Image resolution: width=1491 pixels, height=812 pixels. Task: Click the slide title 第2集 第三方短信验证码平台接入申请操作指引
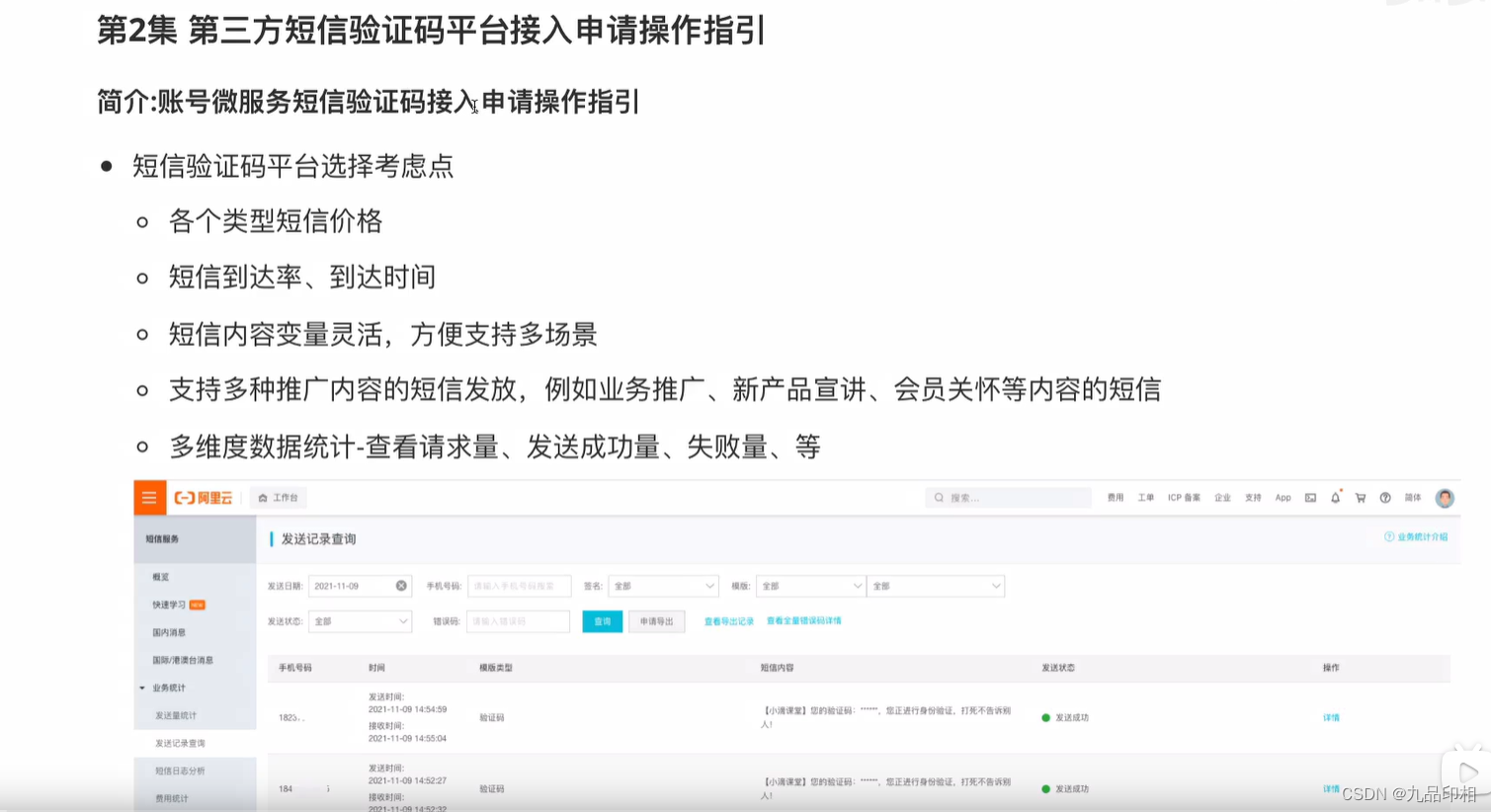[x=431, y=31]
